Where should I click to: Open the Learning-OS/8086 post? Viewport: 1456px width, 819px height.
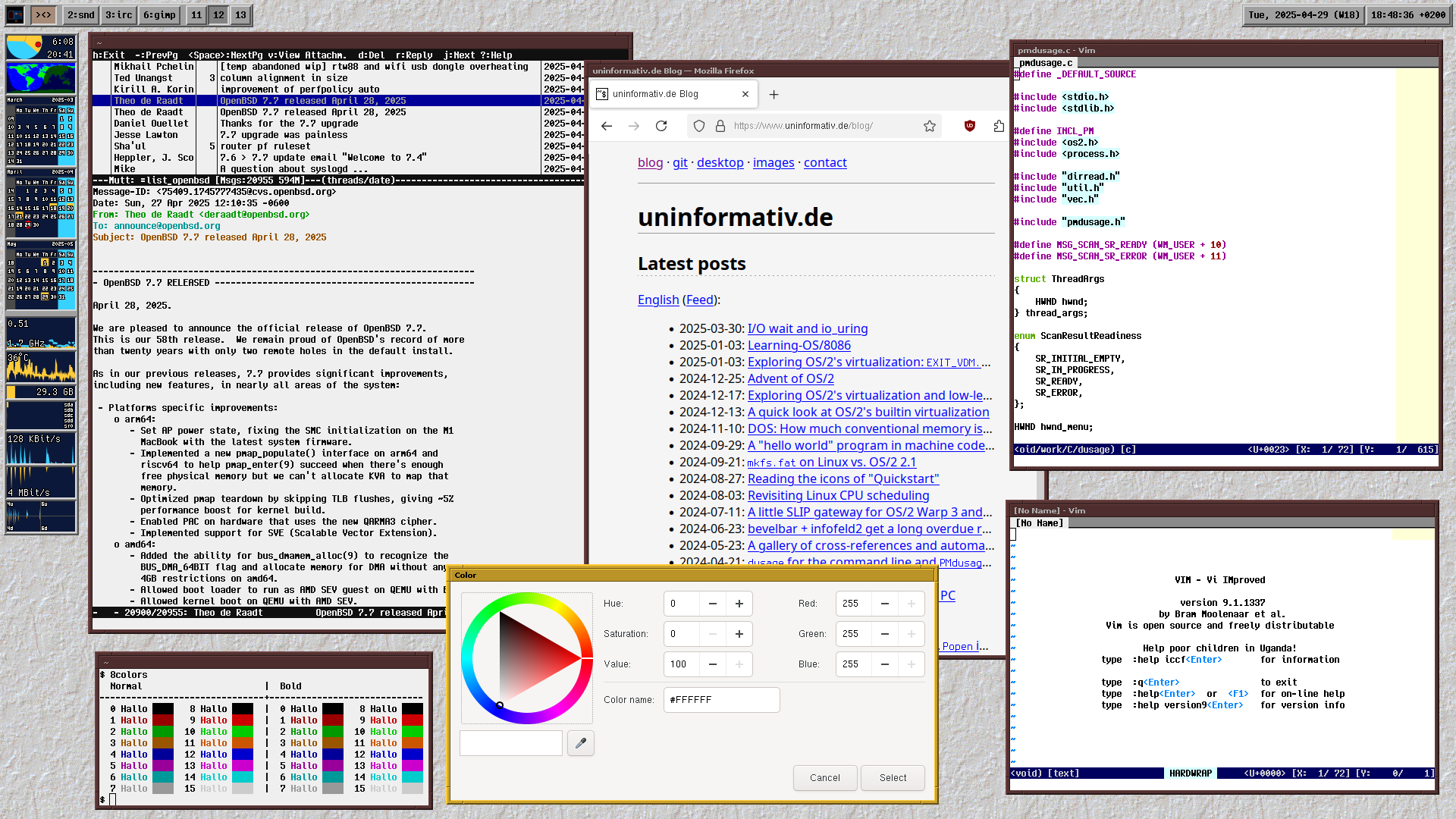pyautogui.click(x=799, y=345)
